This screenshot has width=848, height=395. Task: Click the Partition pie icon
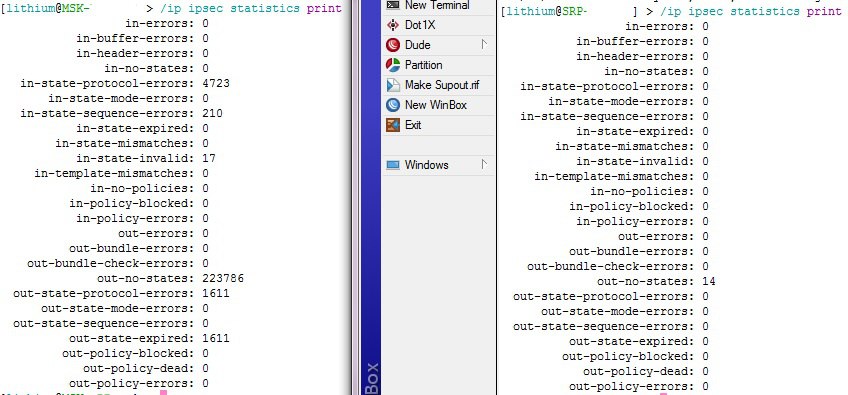[x=393, y=65]
